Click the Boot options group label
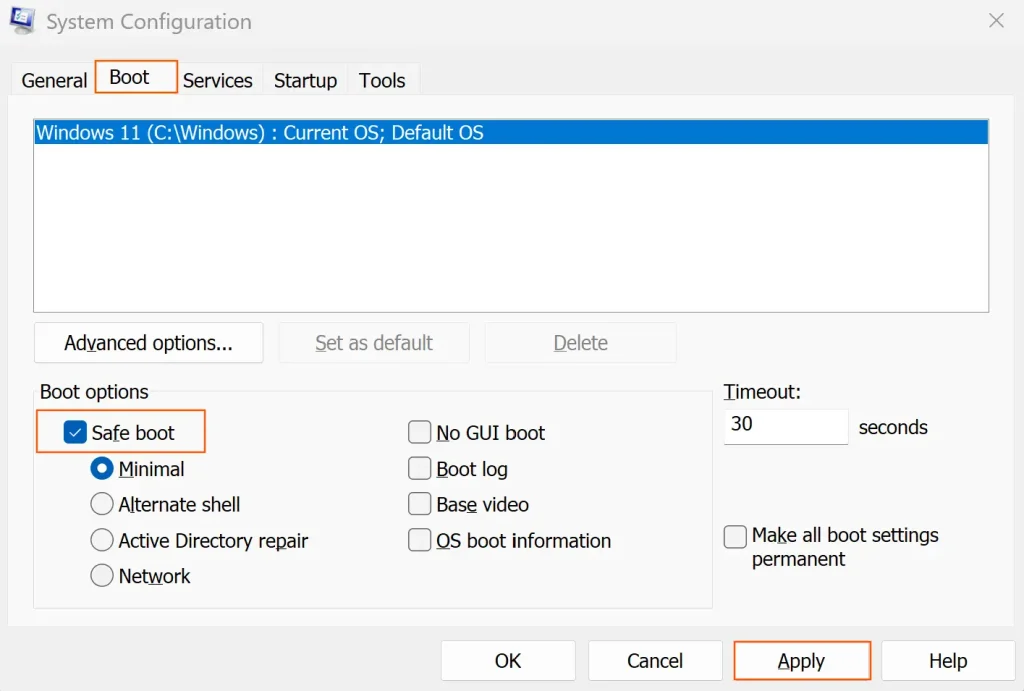The height and width of the screenshot is (691, 1024). click(94, 392)
